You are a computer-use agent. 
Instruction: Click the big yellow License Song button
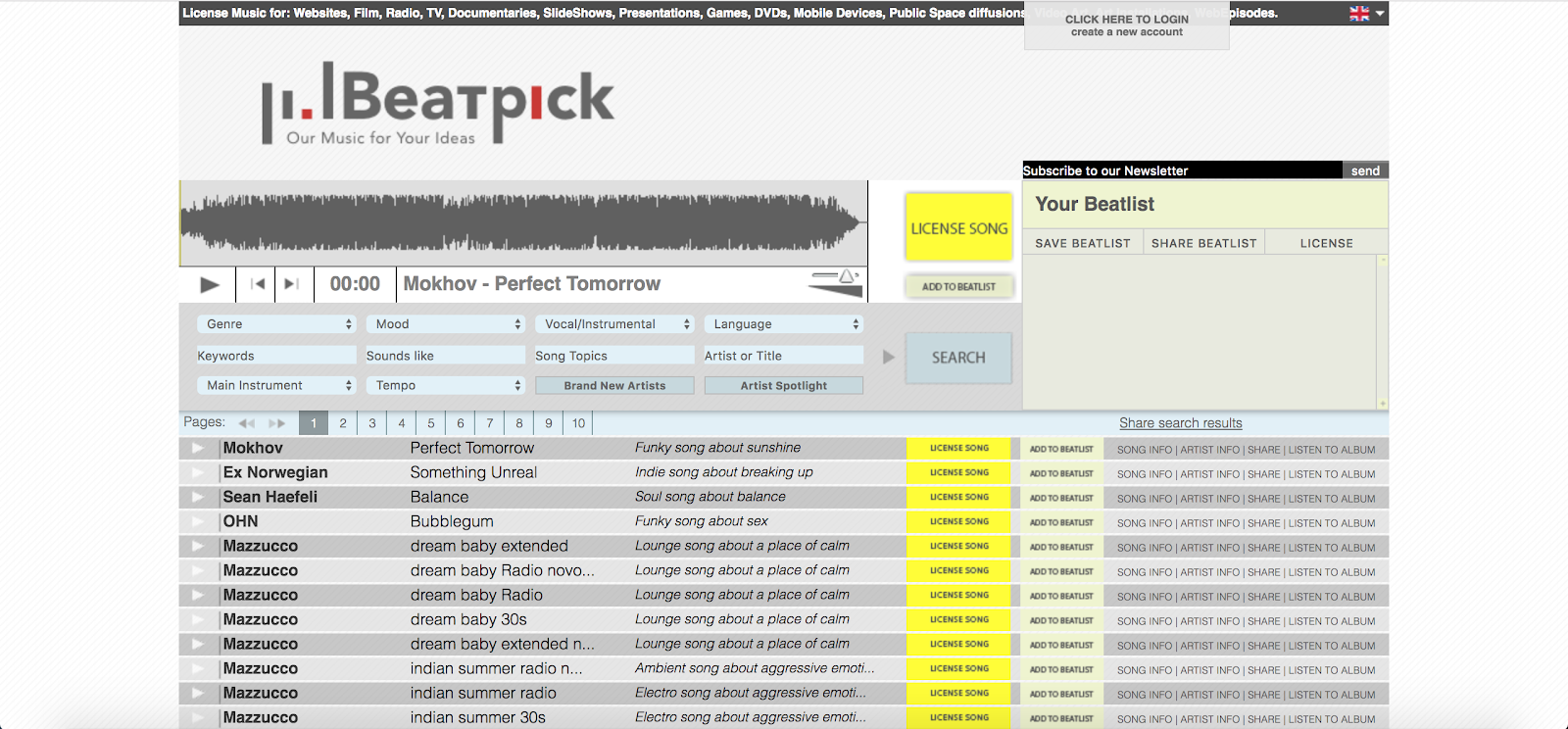click(959, 227)
